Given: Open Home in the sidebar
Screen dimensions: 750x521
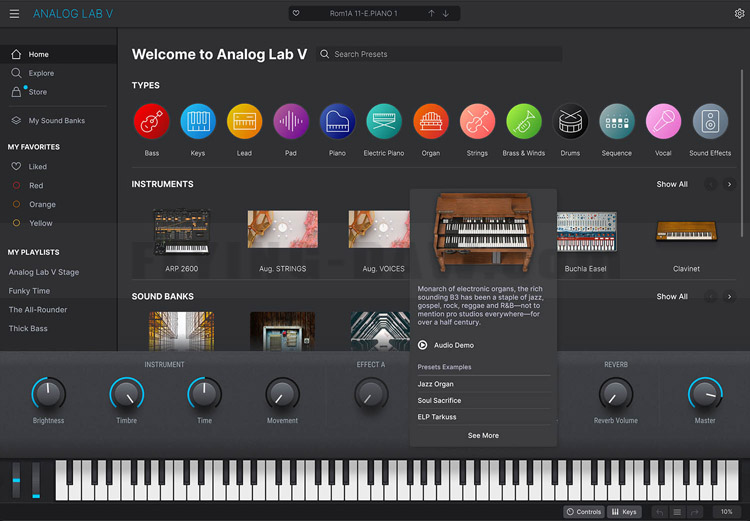Looking at the screenshot, I should (x=58, y=54).
